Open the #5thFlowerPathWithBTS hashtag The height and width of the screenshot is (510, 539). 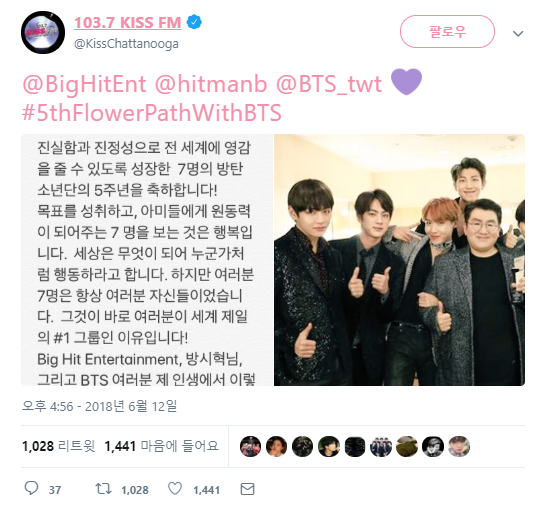[x=152, y=112]
